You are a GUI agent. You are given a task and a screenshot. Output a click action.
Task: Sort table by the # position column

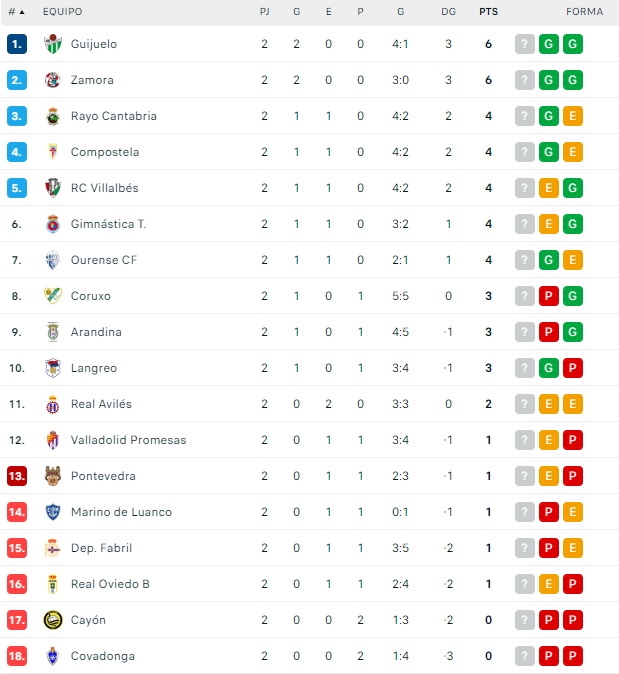16,12
